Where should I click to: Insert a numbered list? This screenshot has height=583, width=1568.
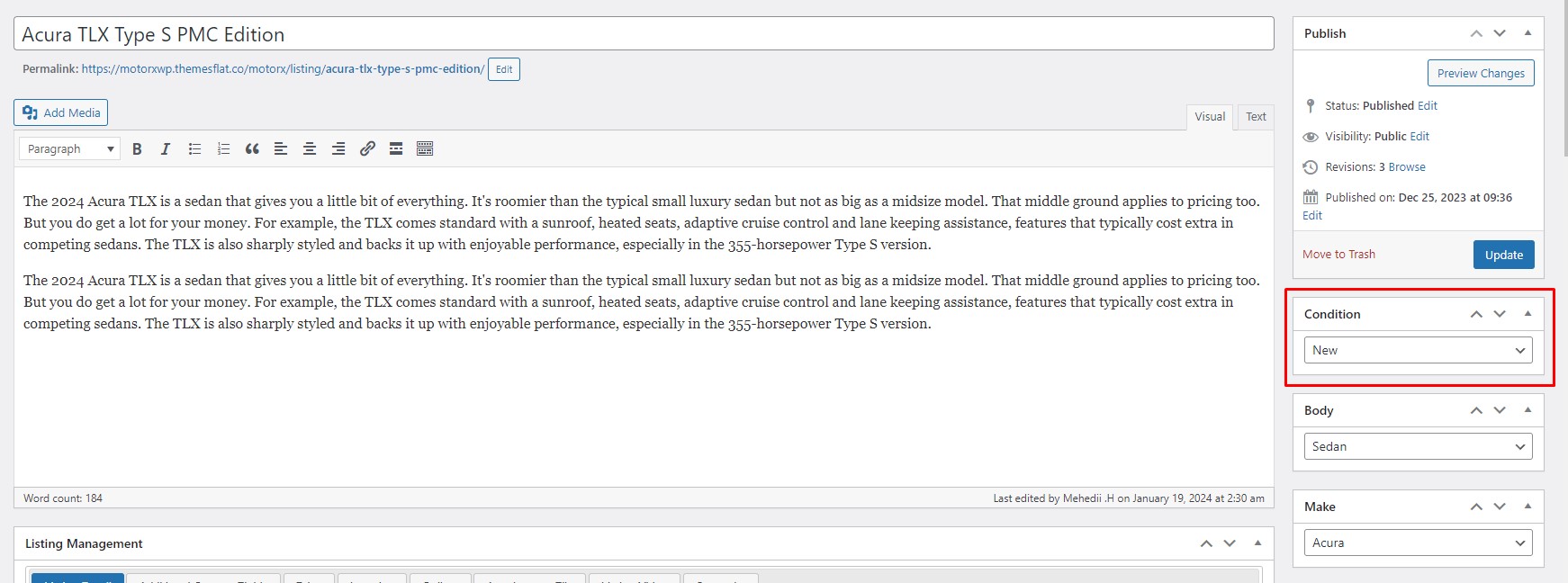click(x=223, y=149)
